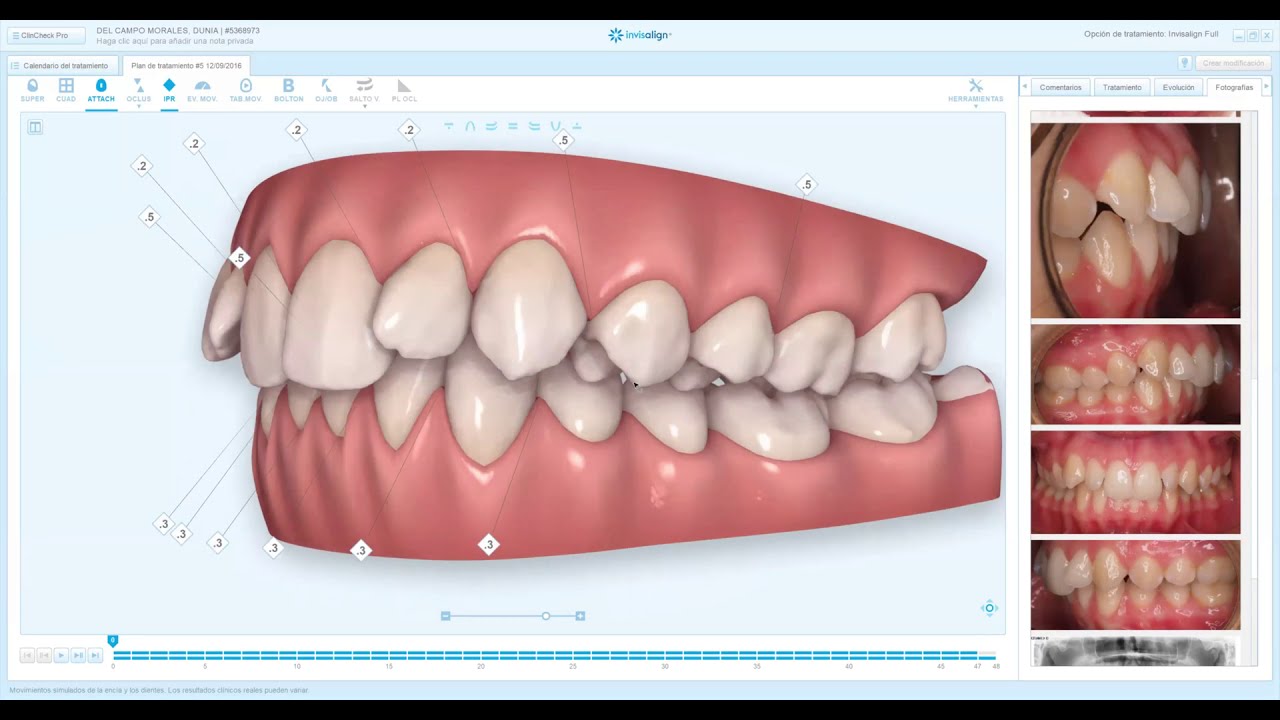Switch to the Evolución tab

coord(1178,87)
